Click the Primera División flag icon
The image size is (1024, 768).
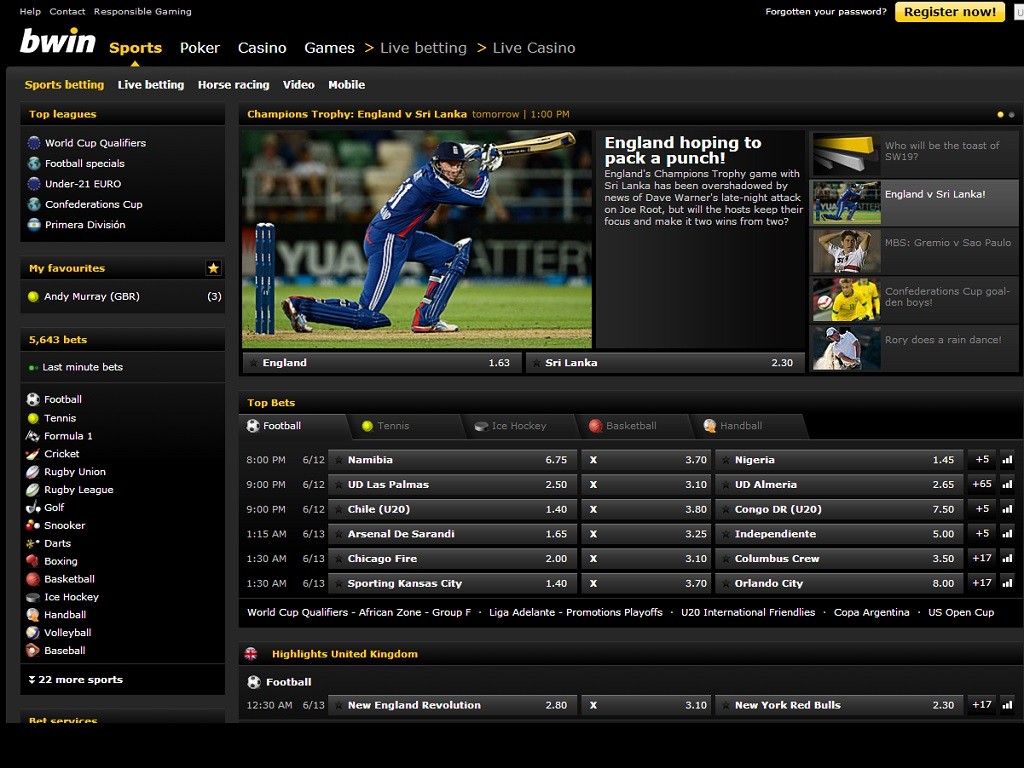[x=34, y=225]
